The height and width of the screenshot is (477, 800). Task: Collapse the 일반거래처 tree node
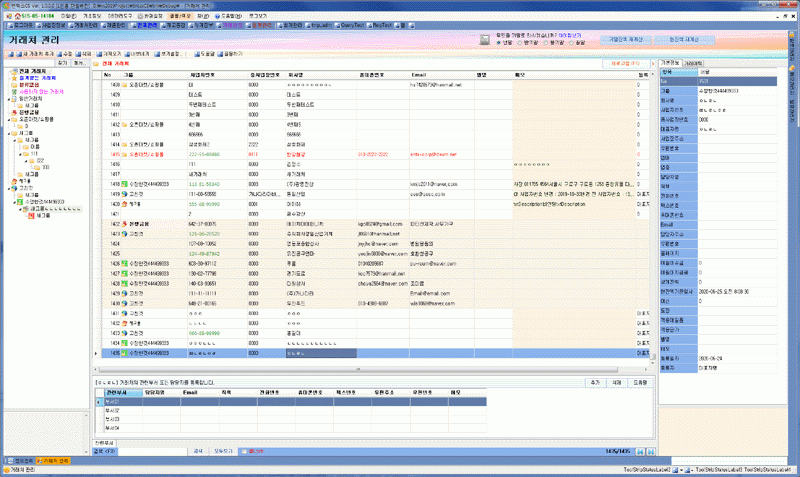click(x=9, y=99)
